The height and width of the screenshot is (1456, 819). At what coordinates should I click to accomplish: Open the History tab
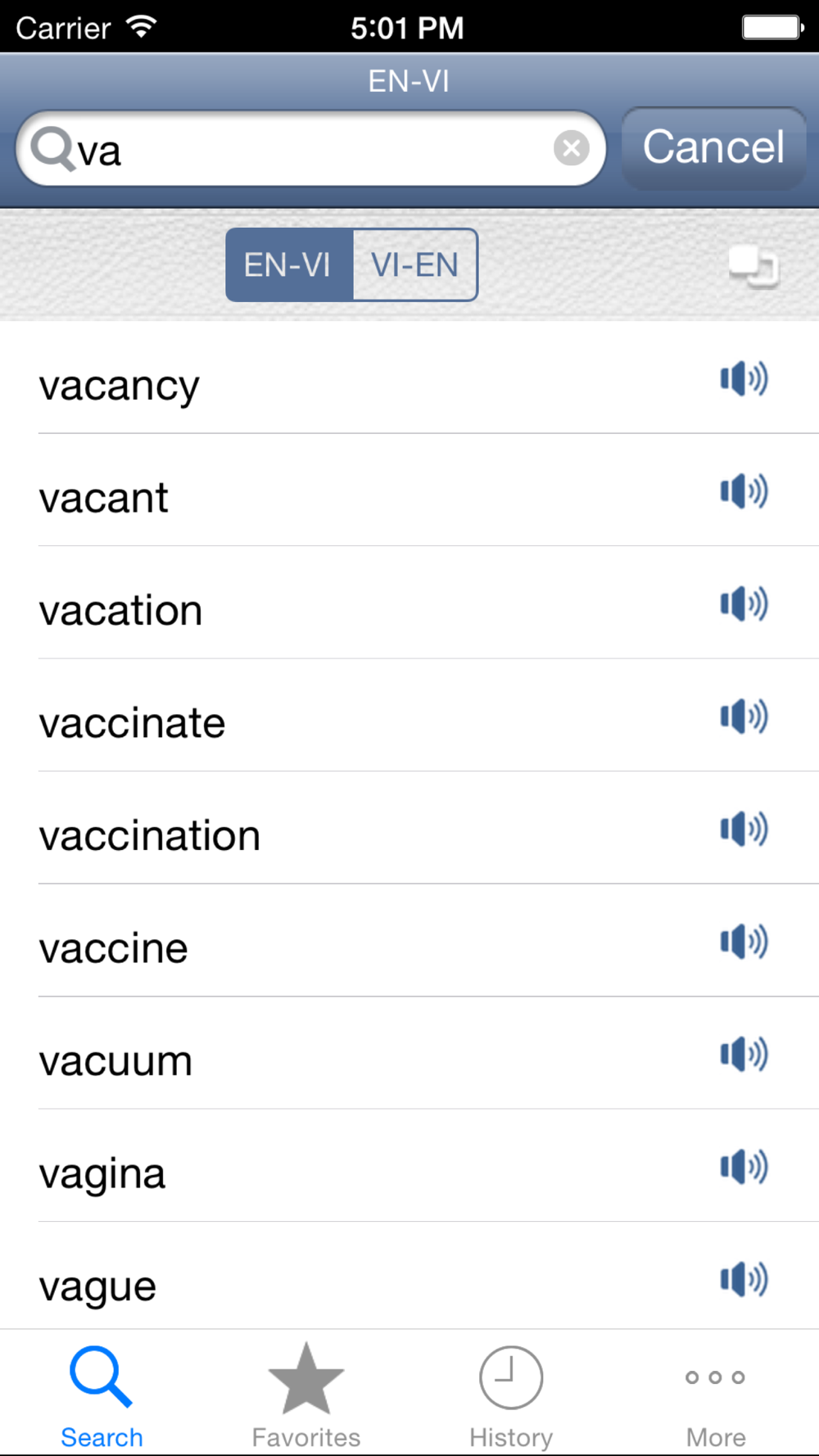[511, 1396]
